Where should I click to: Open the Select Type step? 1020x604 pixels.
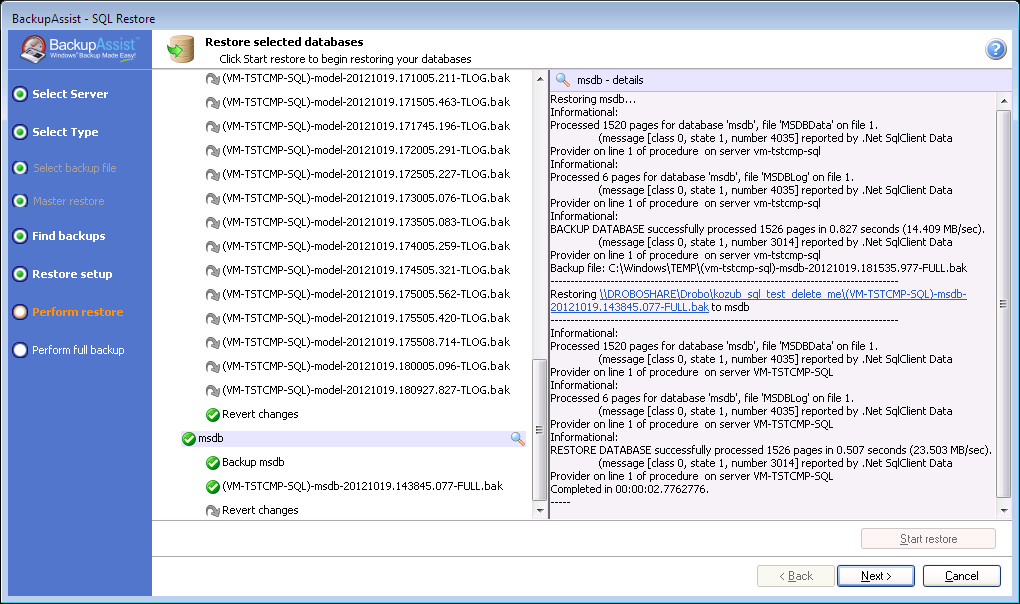pos(65,132)
